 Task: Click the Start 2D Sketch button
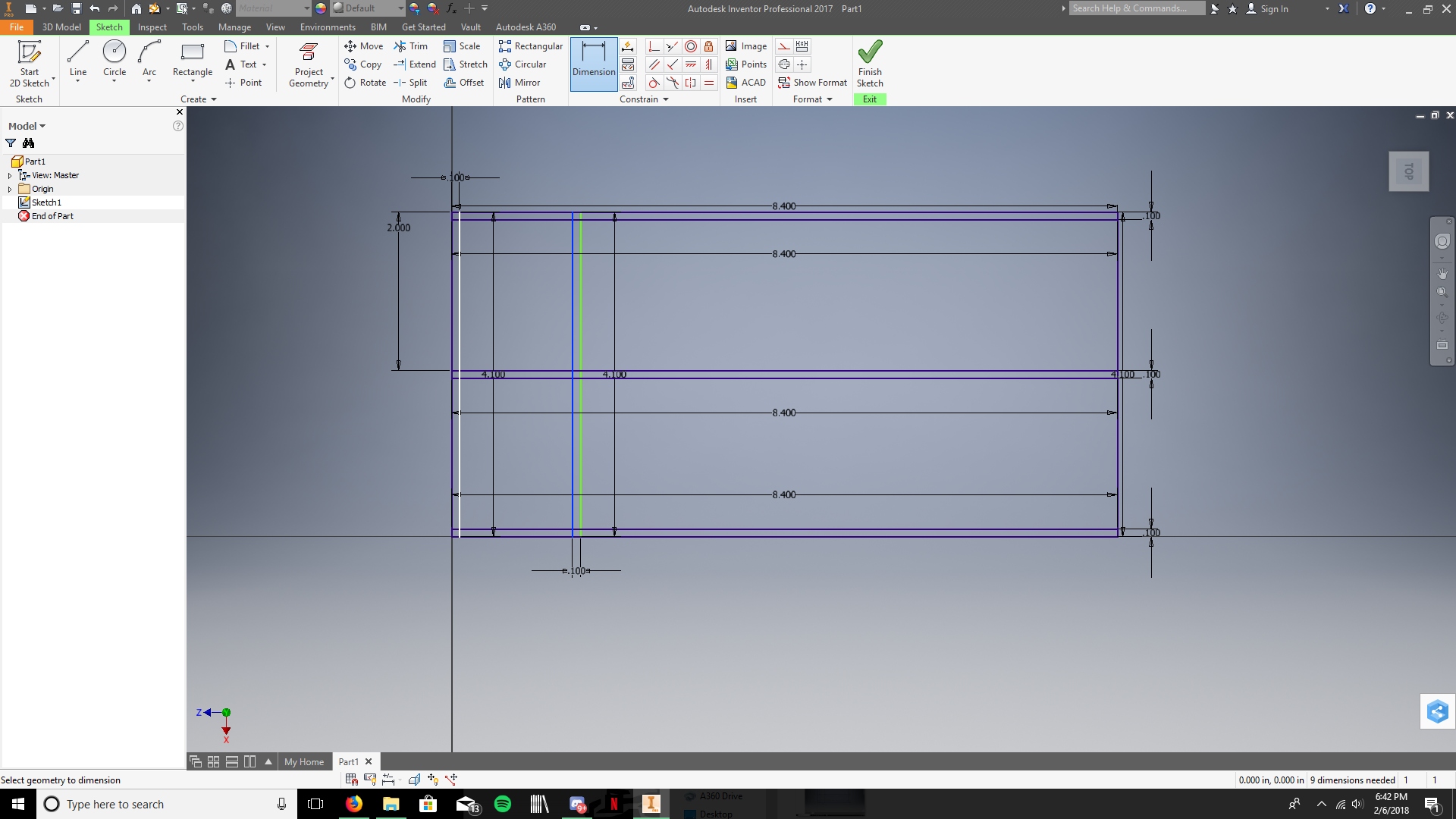tap(29, 62)
